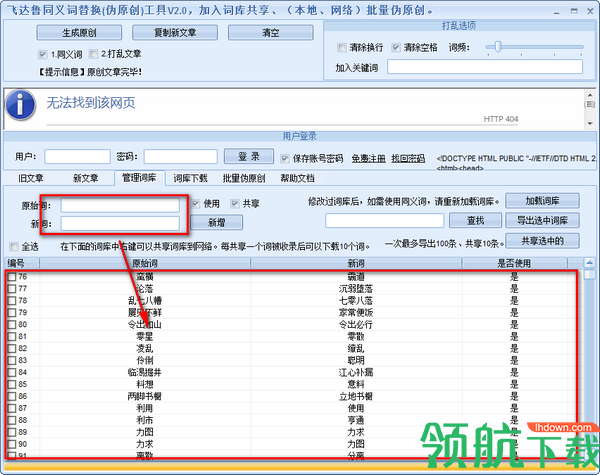The width and height of the screenshot is (600, 475).
Task: Toggle the 清除换行 checkbox
Action: point(341,47)
